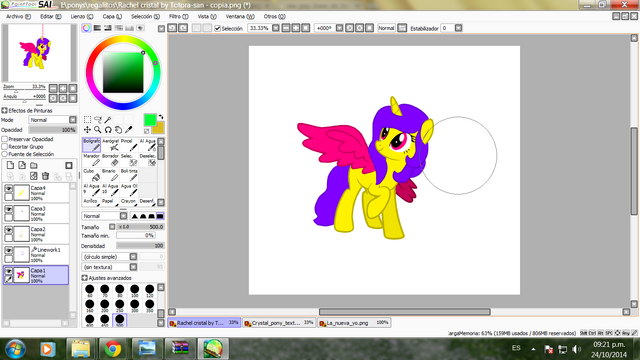Toggle Recortar Grupo checkbox

click(x=5, y=147)
